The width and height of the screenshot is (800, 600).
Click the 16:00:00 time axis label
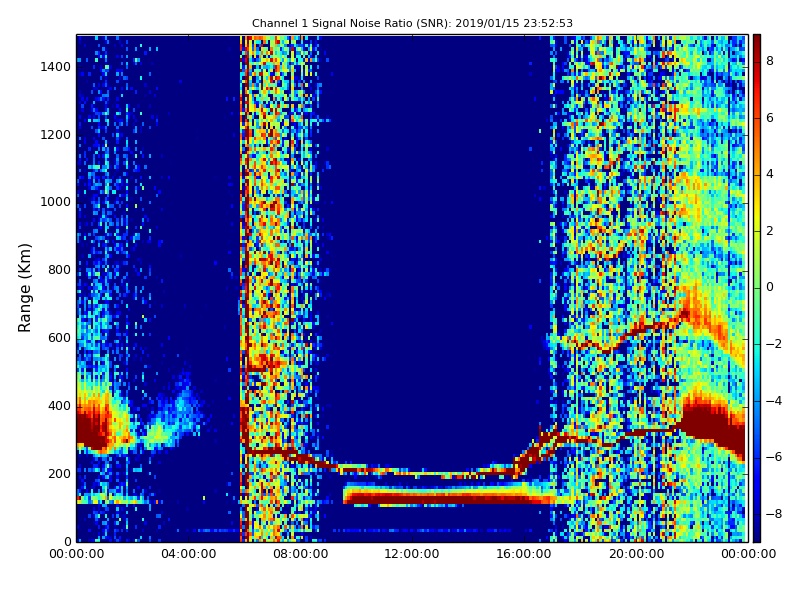pyautogui.click(x=524, y=554)
